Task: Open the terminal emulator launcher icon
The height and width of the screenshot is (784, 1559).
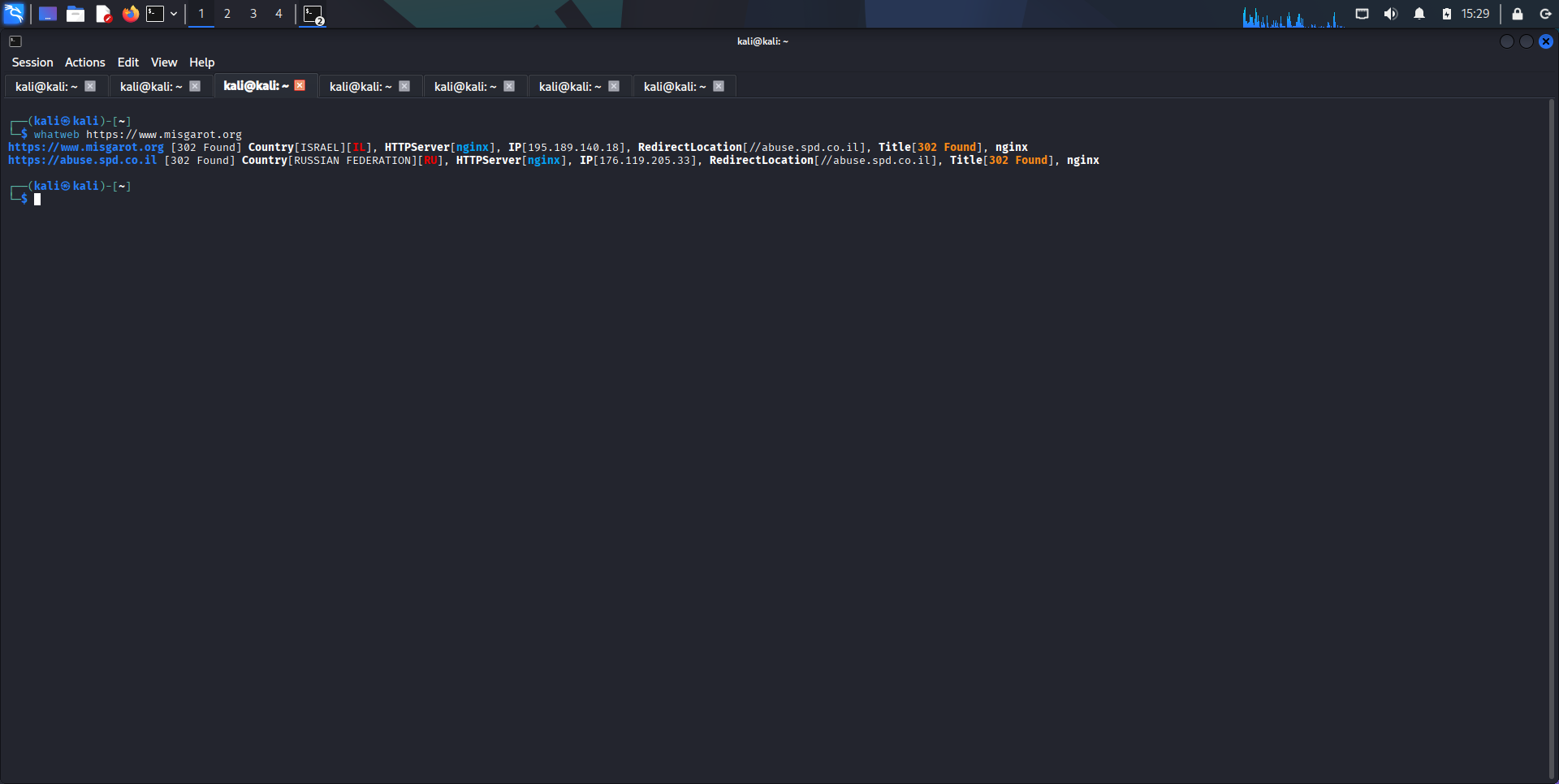Action: (155, 14)
